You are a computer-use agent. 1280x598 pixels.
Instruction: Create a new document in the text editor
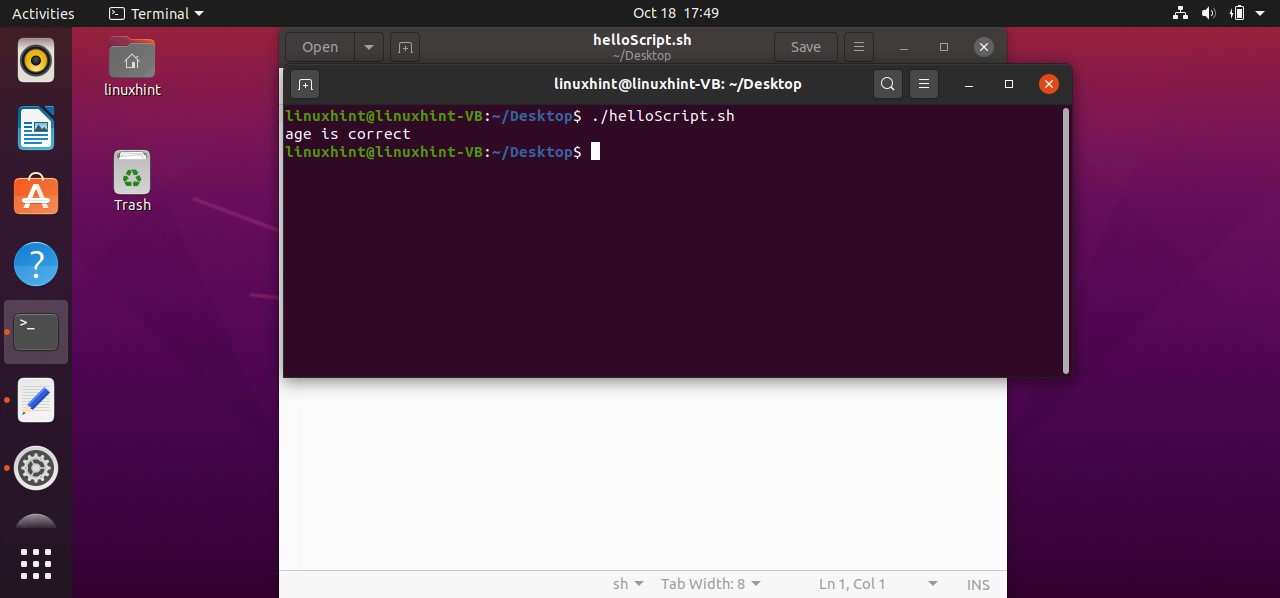tap(404, 47)
